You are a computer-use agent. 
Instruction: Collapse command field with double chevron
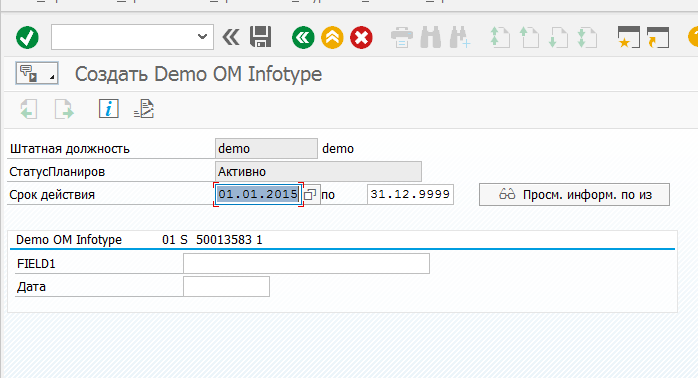(231, 37)
